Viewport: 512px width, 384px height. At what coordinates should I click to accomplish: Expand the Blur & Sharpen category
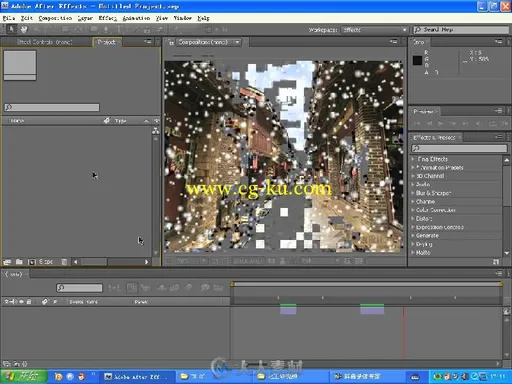tap(413, 193)
